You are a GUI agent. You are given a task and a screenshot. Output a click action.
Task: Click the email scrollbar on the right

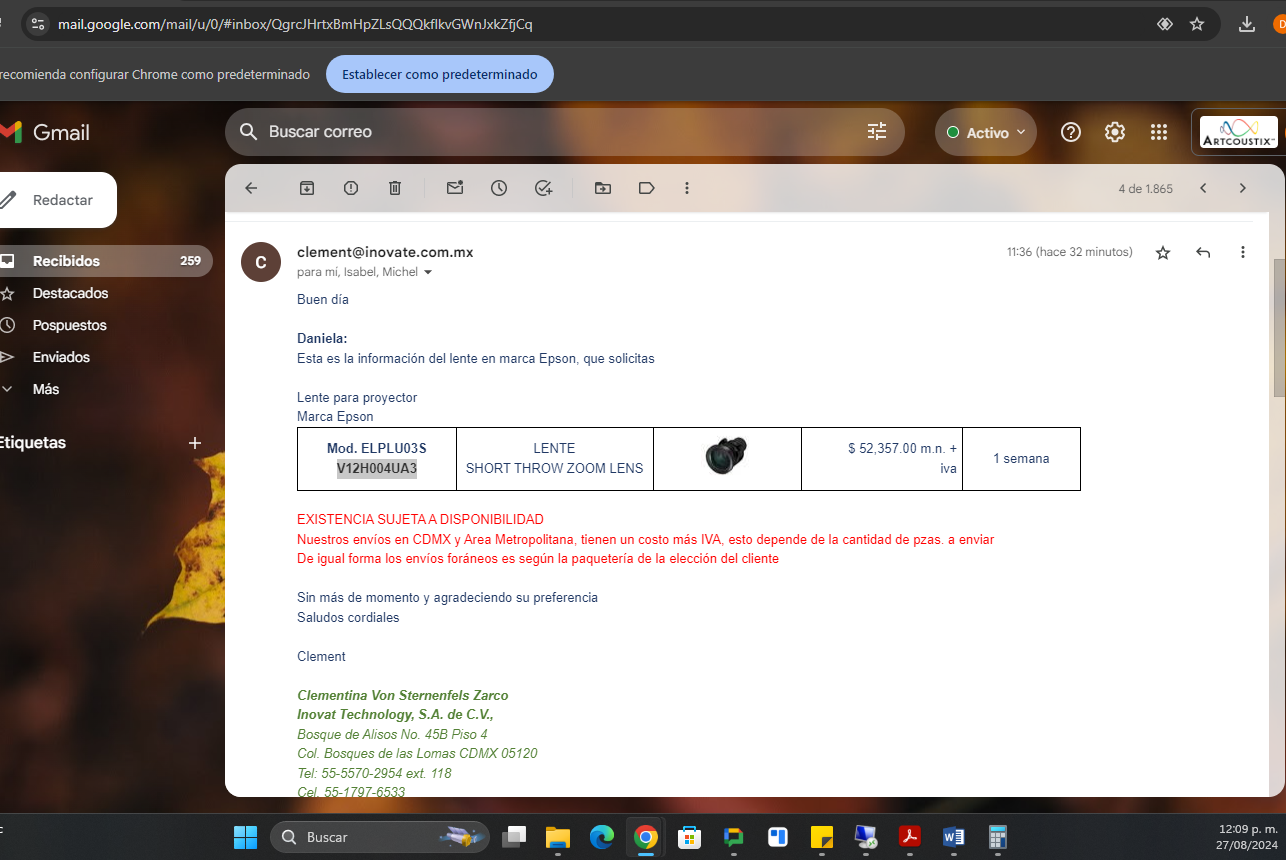pyautogui.click(x=1278, y=330)
